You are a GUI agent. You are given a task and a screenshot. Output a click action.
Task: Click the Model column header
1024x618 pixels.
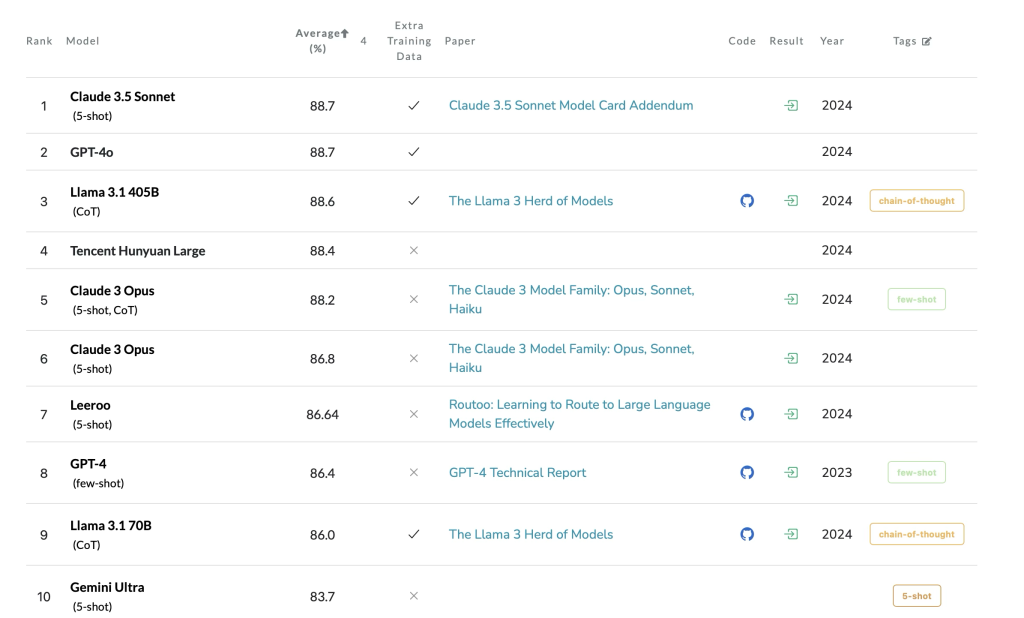(x=82, y=41)
